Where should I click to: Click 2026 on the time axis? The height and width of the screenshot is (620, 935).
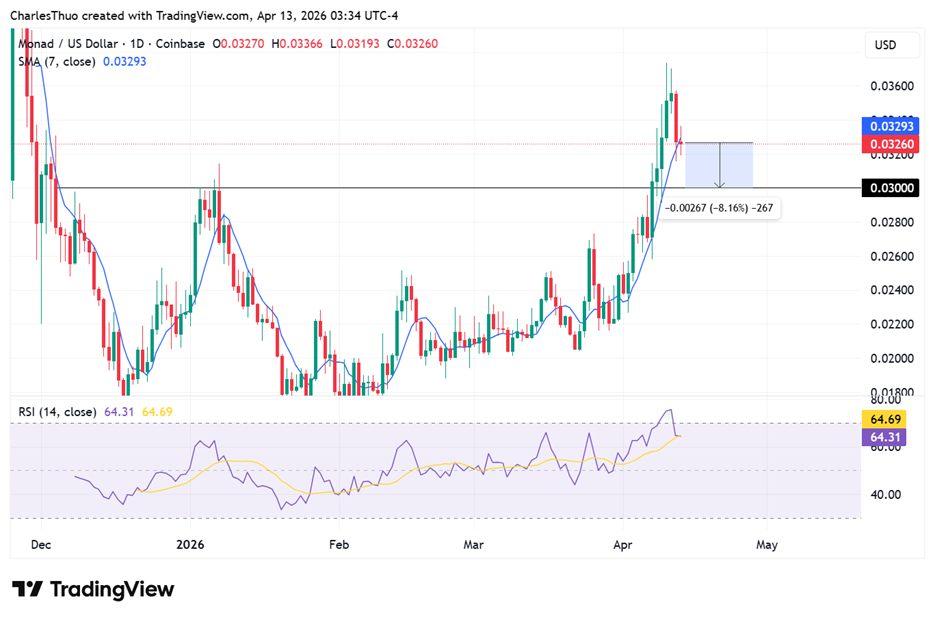[190, 545]
